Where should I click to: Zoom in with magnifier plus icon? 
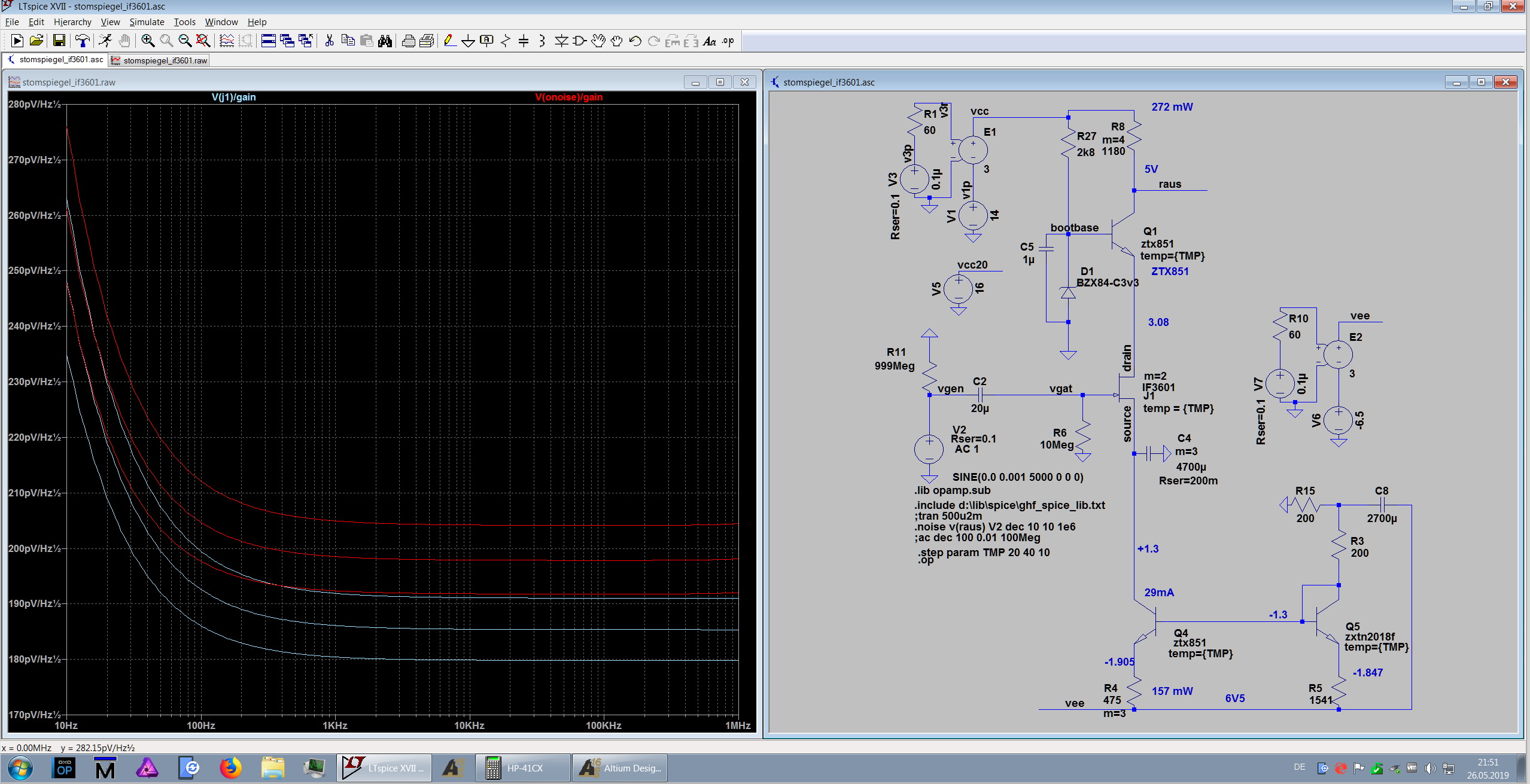pos(148,41)
